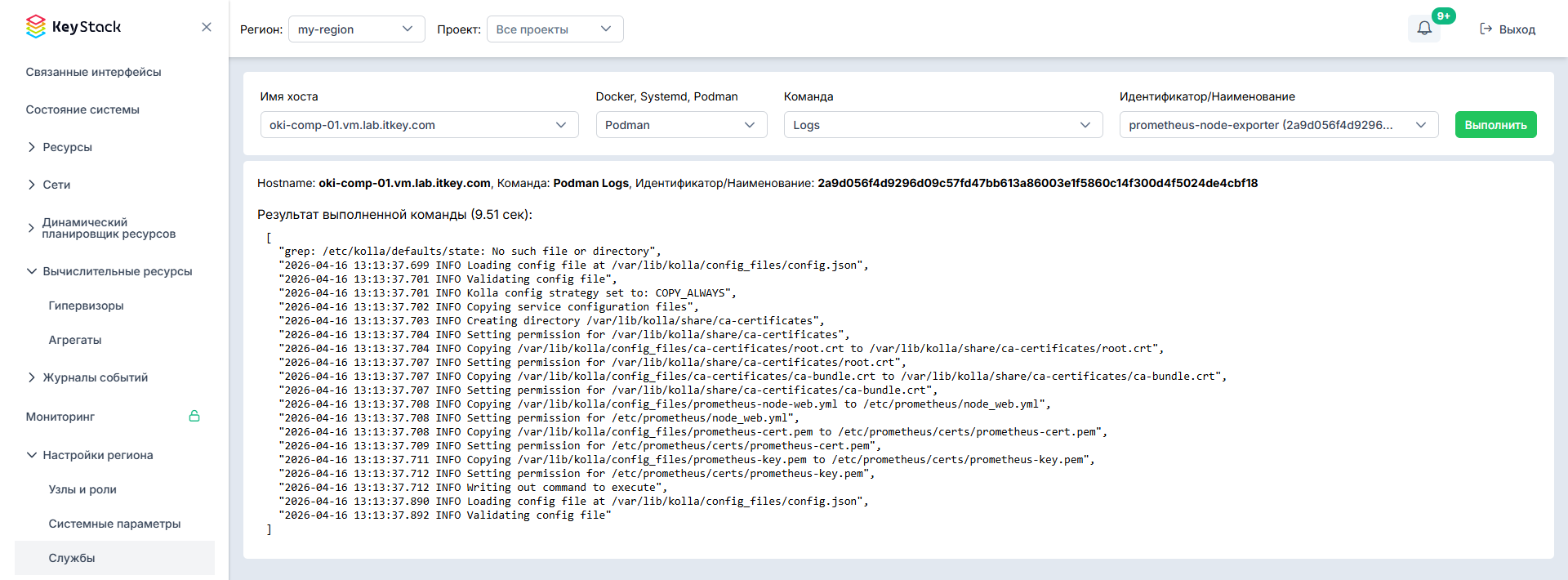1568x580 pixels.
Task: Click the logout arrow icon
Action: [x=1486, y=29]
